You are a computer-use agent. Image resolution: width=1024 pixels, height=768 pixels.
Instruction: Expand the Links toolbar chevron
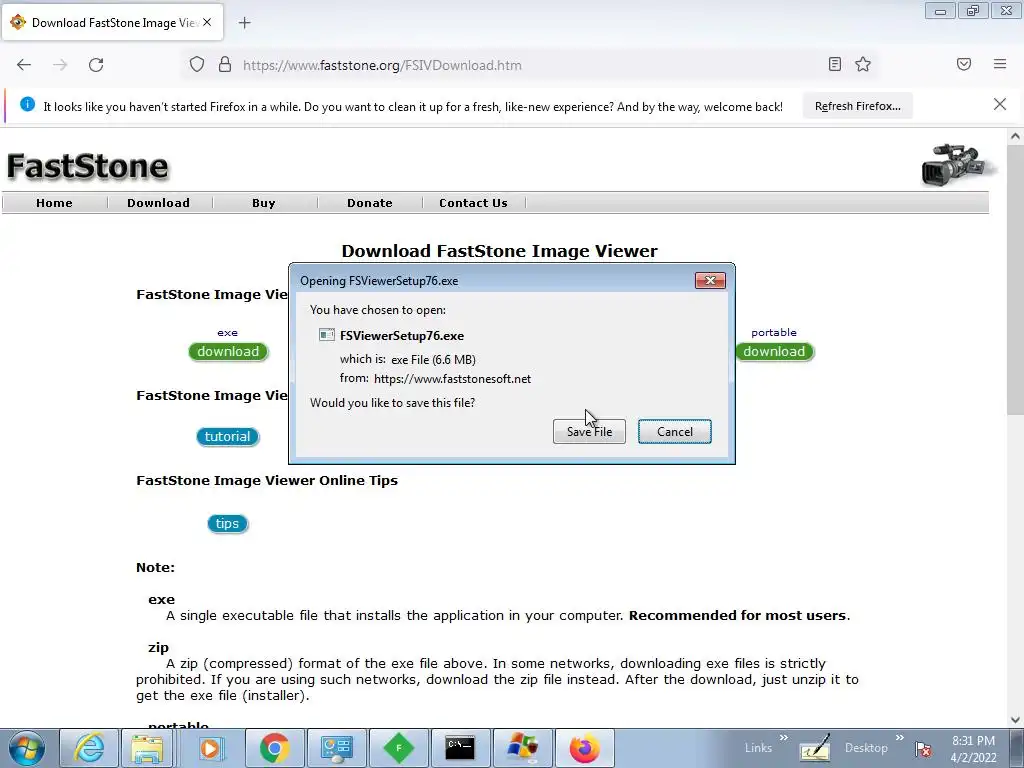(783, 738)
